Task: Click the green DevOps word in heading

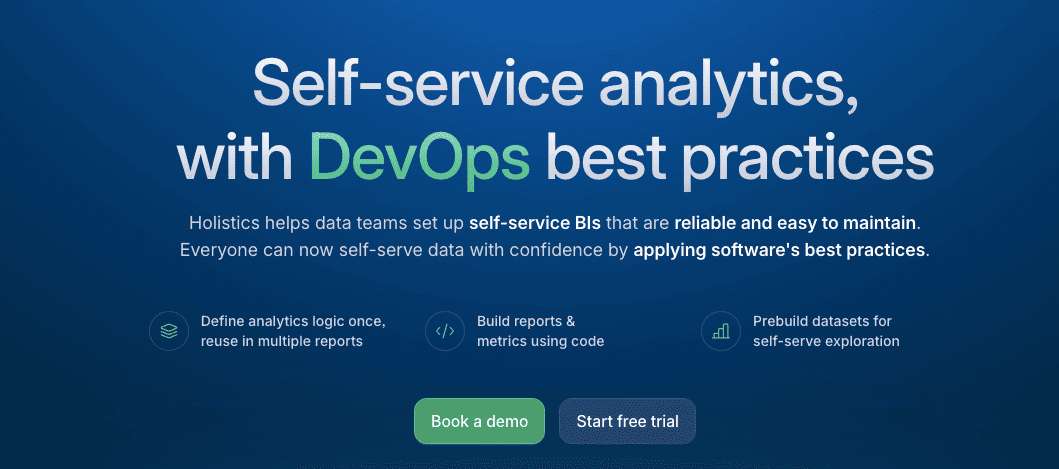Action: pyautogui.click(x=418, y=157)
